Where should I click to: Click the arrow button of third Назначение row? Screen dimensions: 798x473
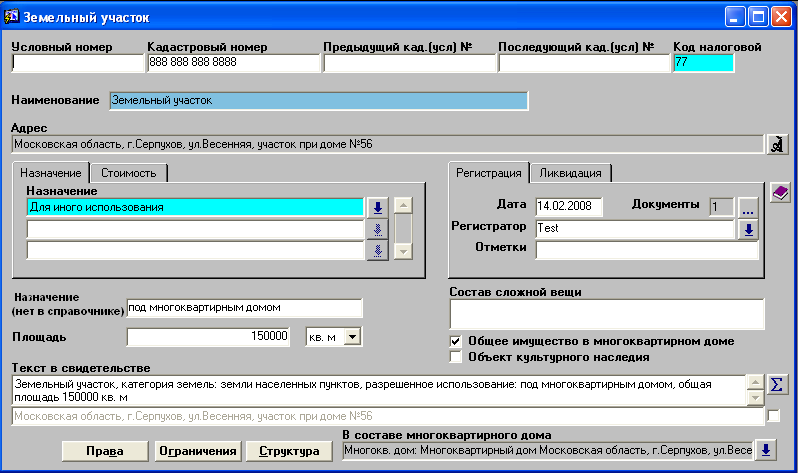(378, 251)
